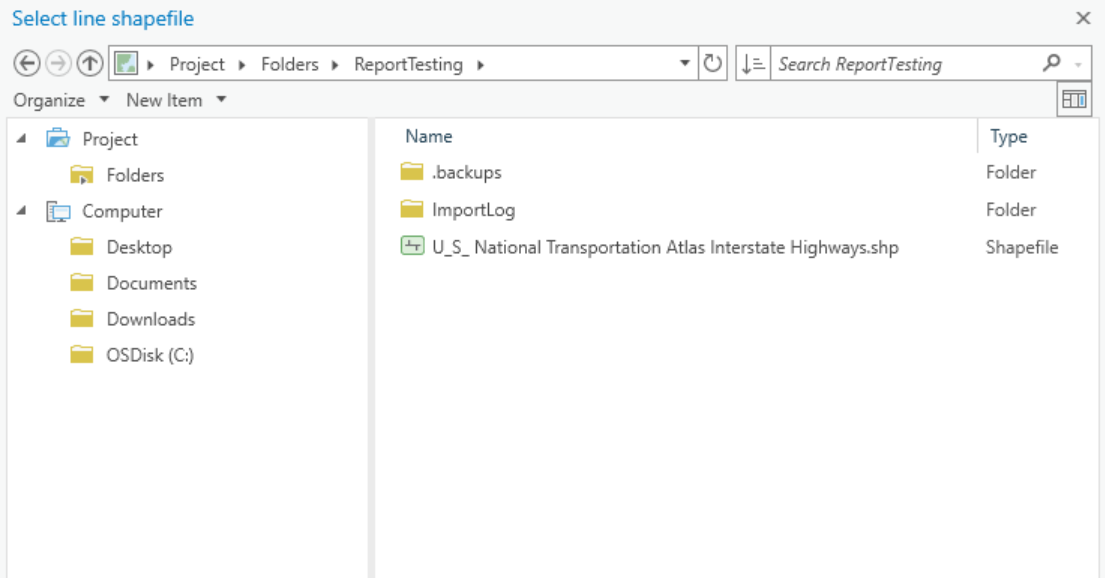Click the ReportTesting breadcrumb segment
The height and width of the screenshot is (578, 1105).
point(408,64)
